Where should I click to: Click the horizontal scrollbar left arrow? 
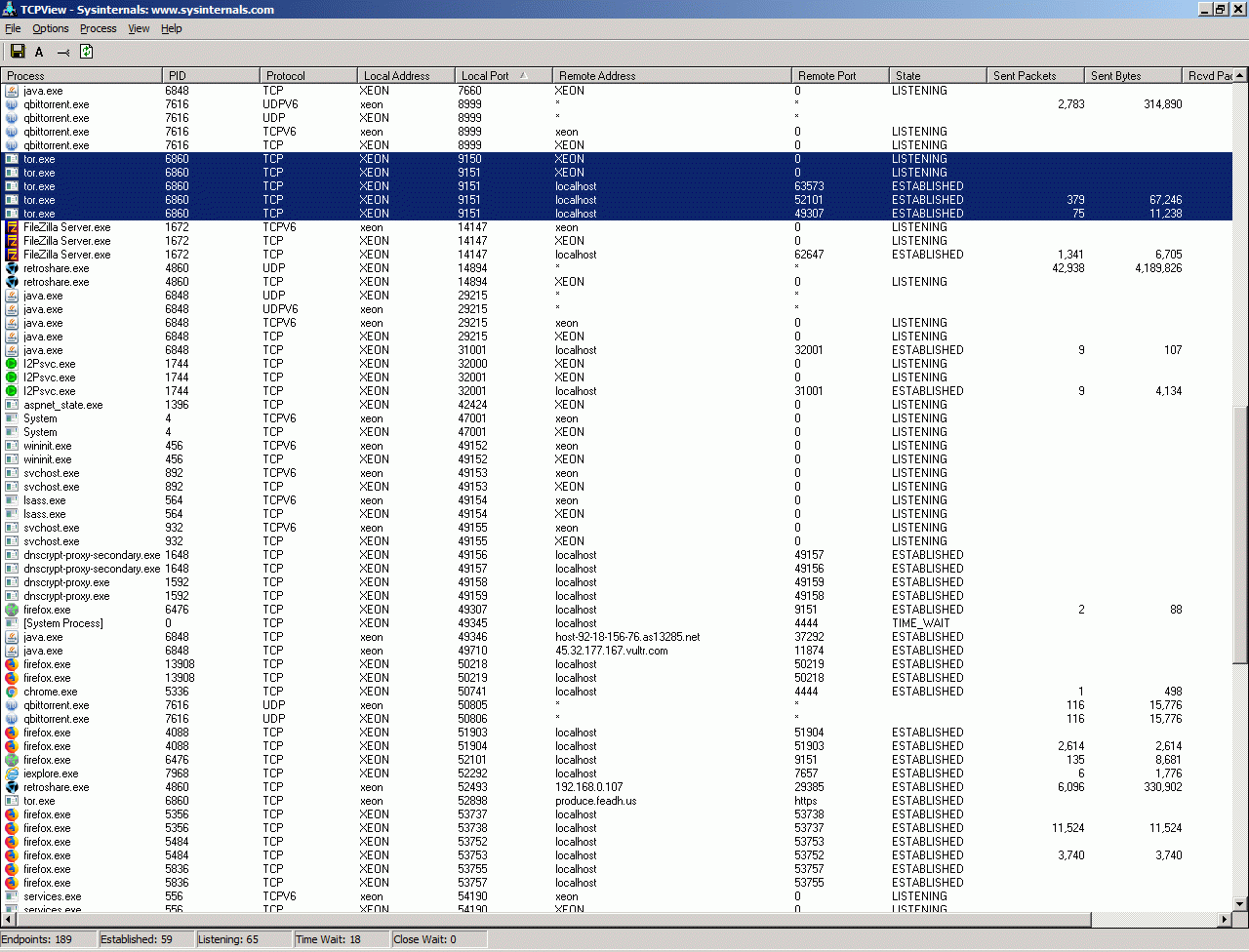9,919
